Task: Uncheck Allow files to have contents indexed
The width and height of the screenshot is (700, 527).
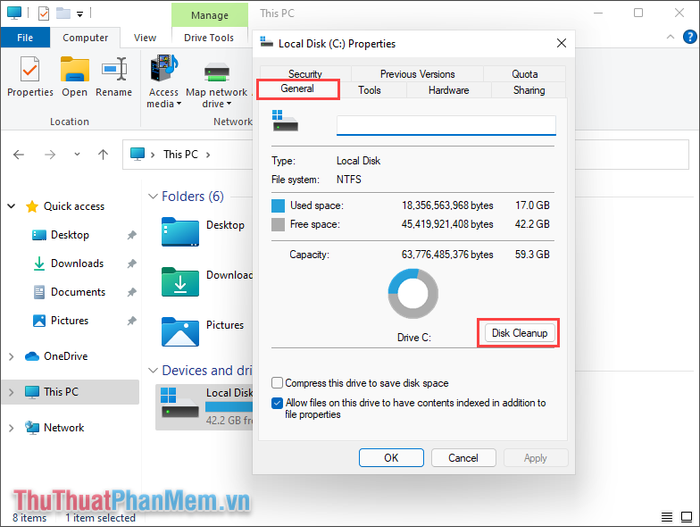Action: (x=277, y=403)
